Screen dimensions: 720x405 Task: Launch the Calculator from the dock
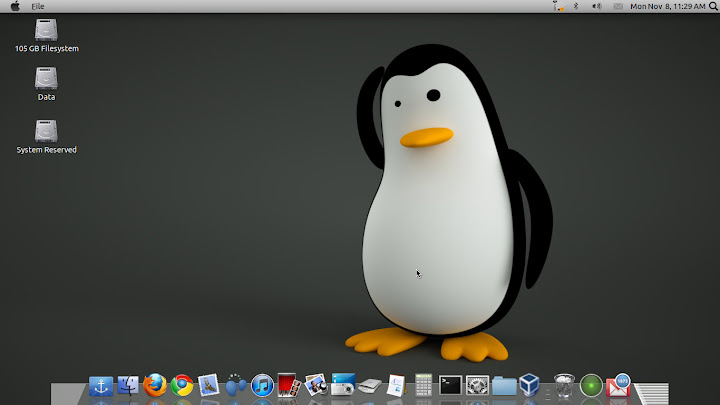pyautogui.click(x=424, y=385)
